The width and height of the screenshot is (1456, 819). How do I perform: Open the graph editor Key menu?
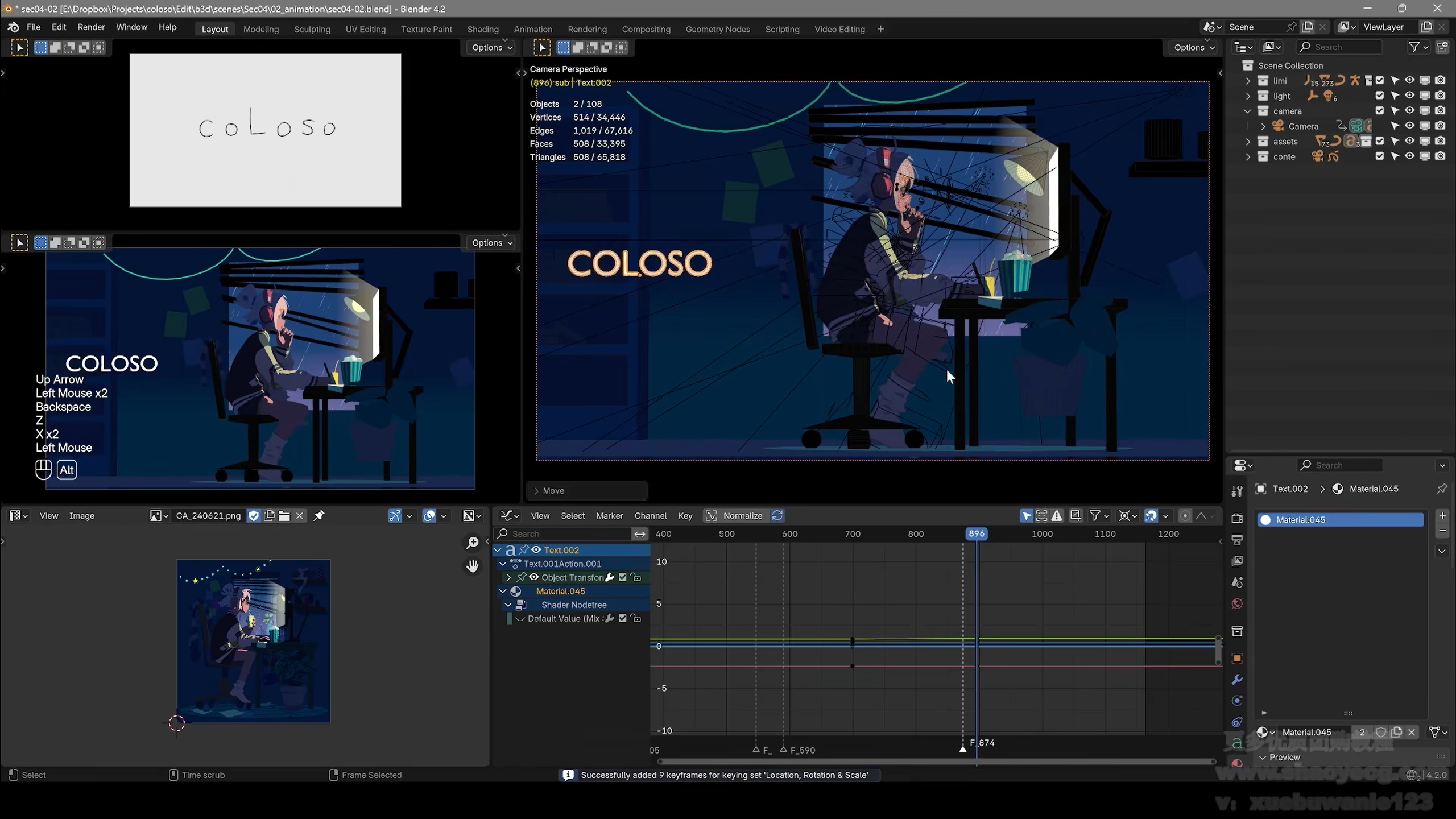point(685,516)
